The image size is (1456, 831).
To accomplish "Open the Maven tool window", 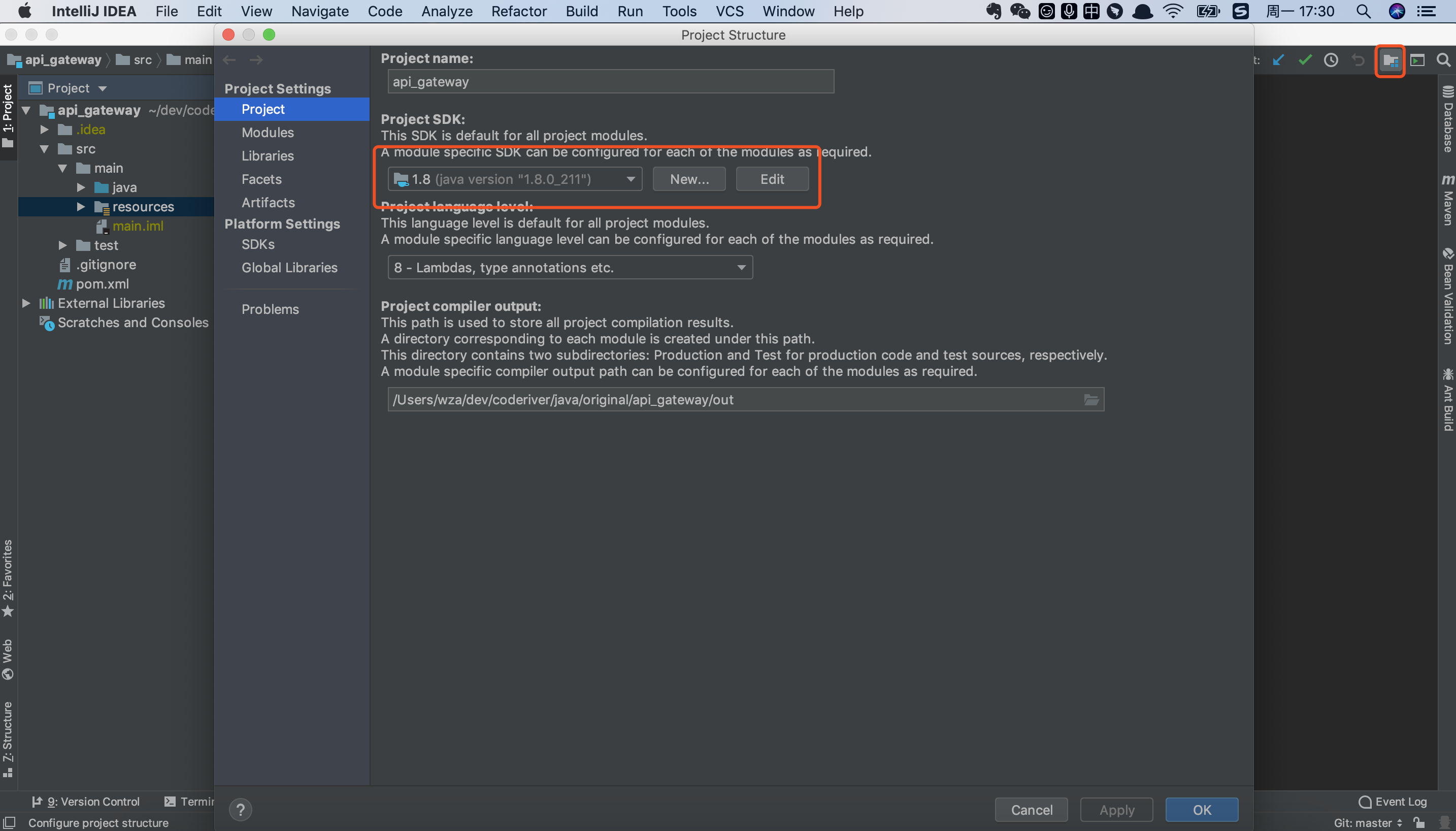I will 1447,200.
